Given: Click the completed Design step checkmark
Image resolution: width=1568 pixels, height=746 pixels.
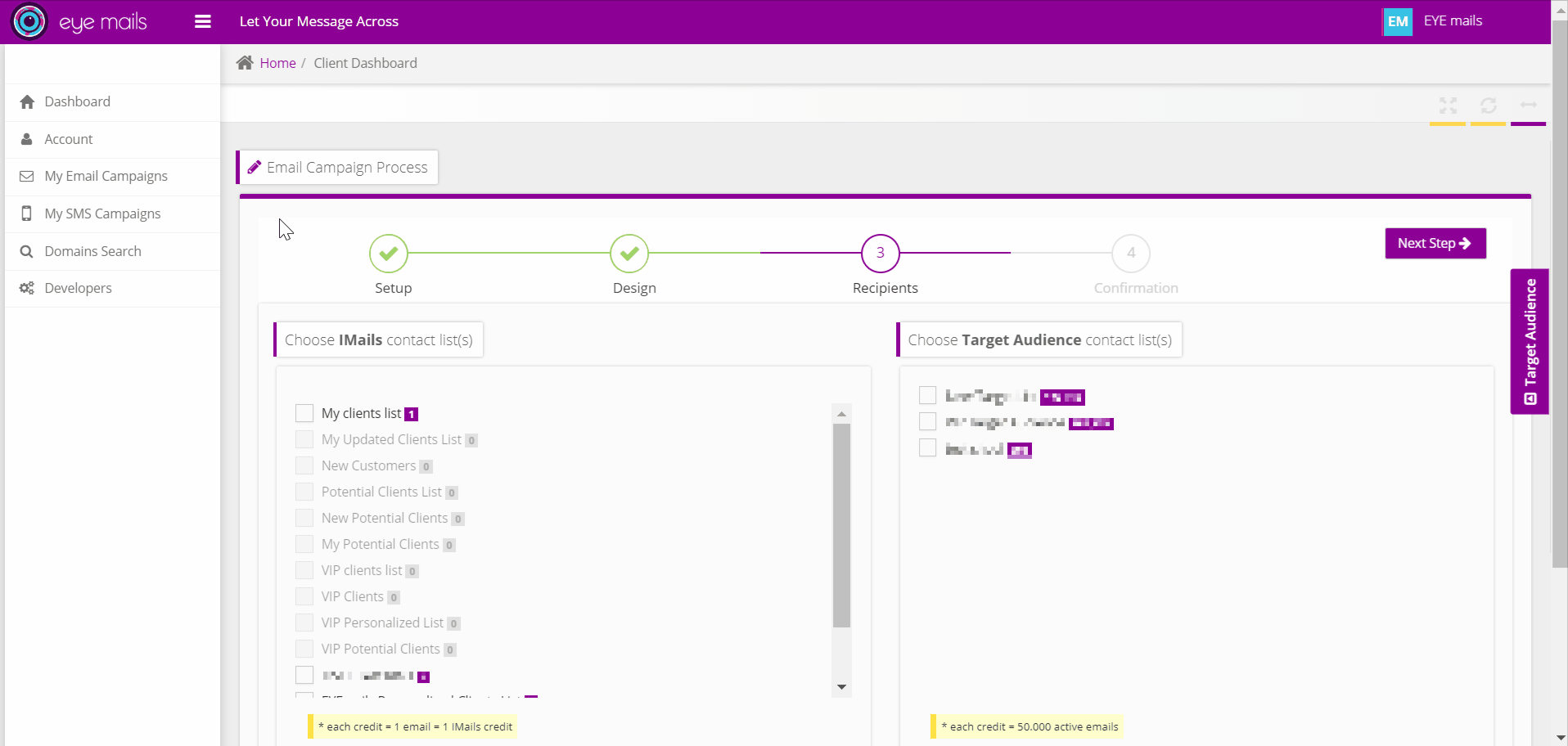Looking at the screenshot, I should (x=629, y=254).
